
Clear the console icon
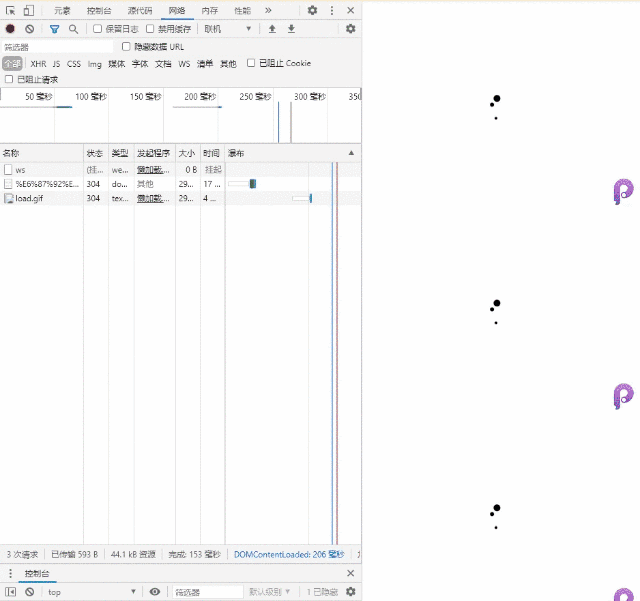(x=29, y=592)
